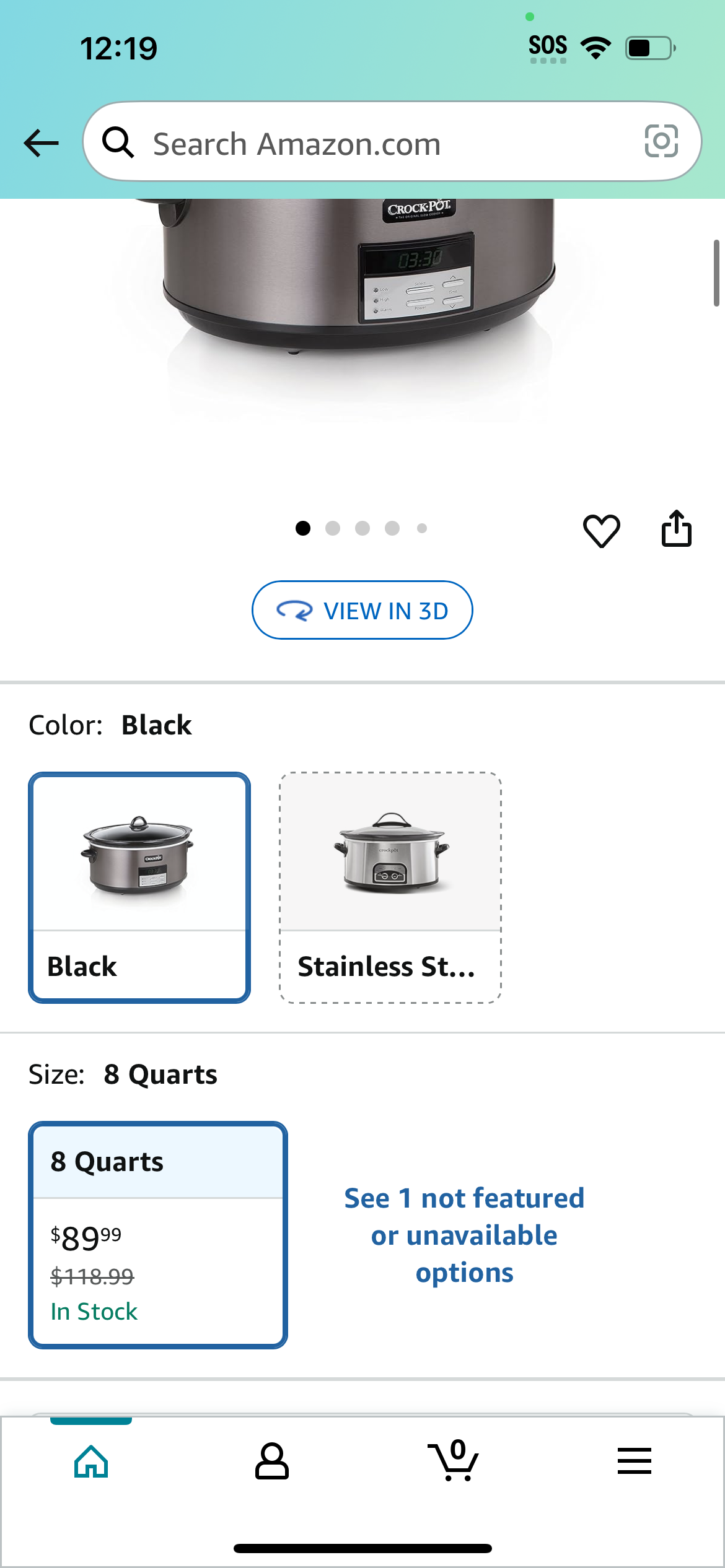Go to Home tab icon
725x1568 pixels.
[91, 1461]
